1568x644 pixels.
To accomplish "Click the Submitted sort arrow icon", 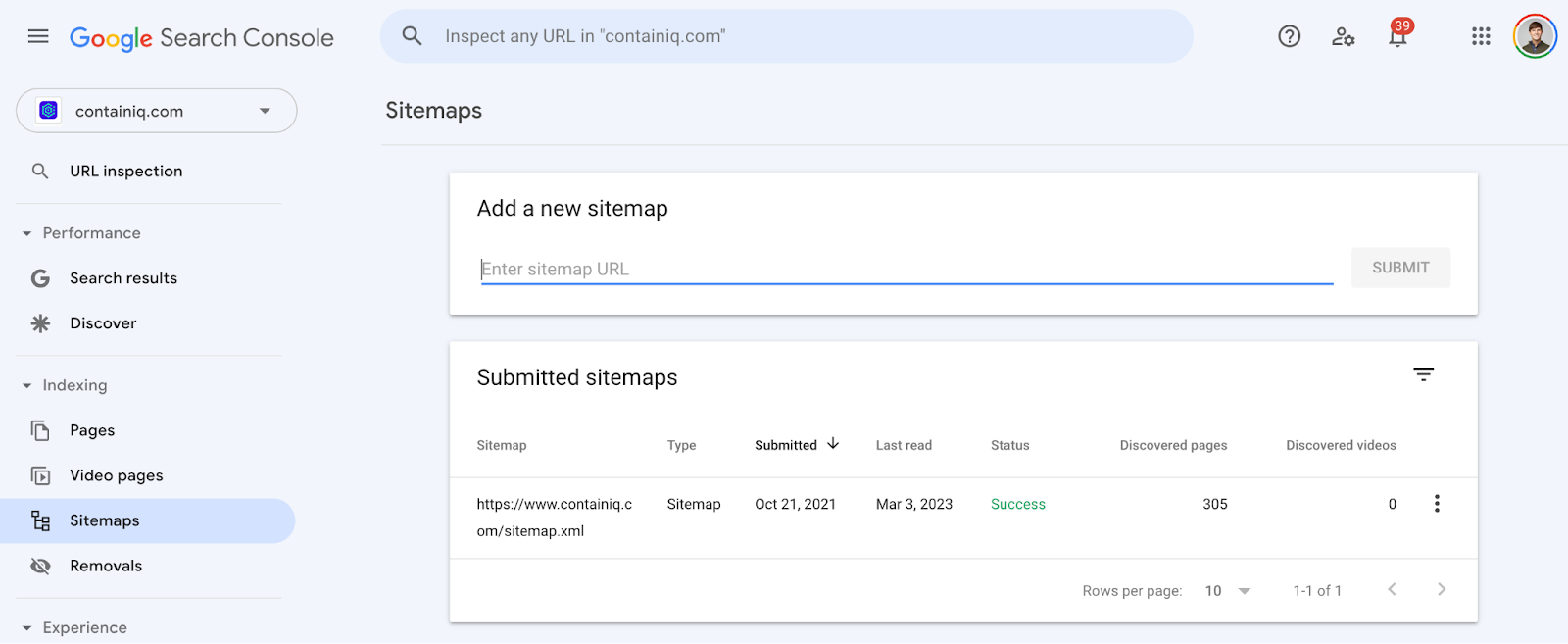I will point(833,444).
